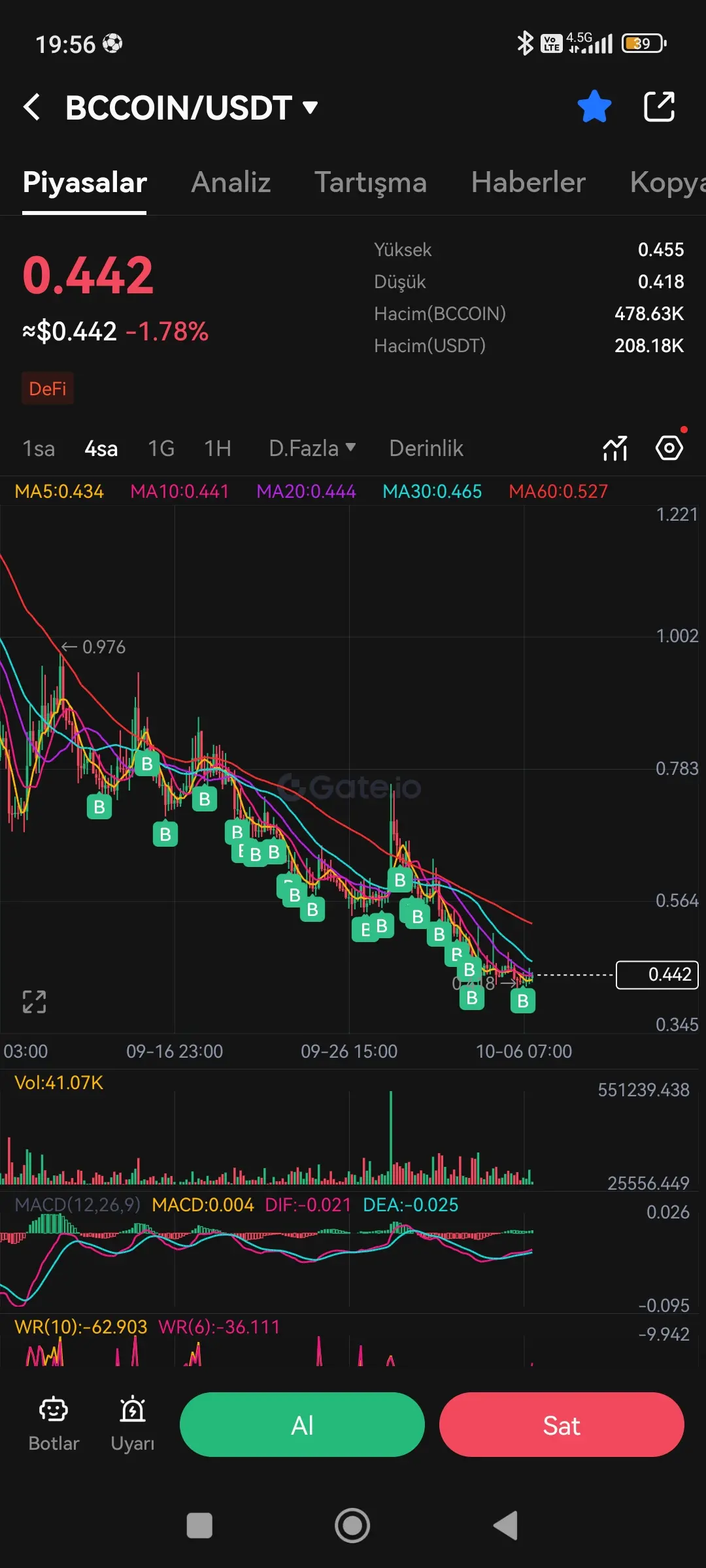Tap the green Al buy button
The image size is (706, 1568).
[x=302, y=1425]
